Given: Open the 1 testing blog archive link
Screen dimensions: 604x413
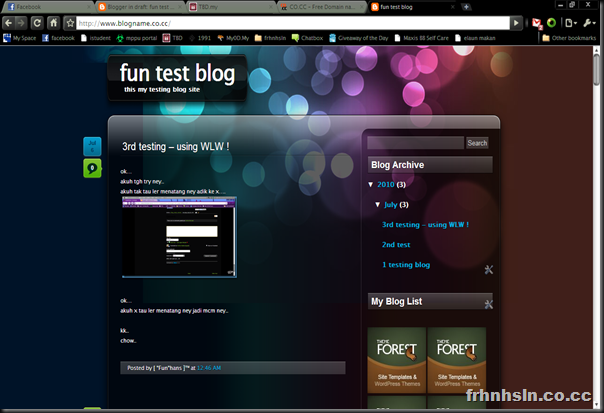Looking at the screenshot, I should tap(406, 265).
